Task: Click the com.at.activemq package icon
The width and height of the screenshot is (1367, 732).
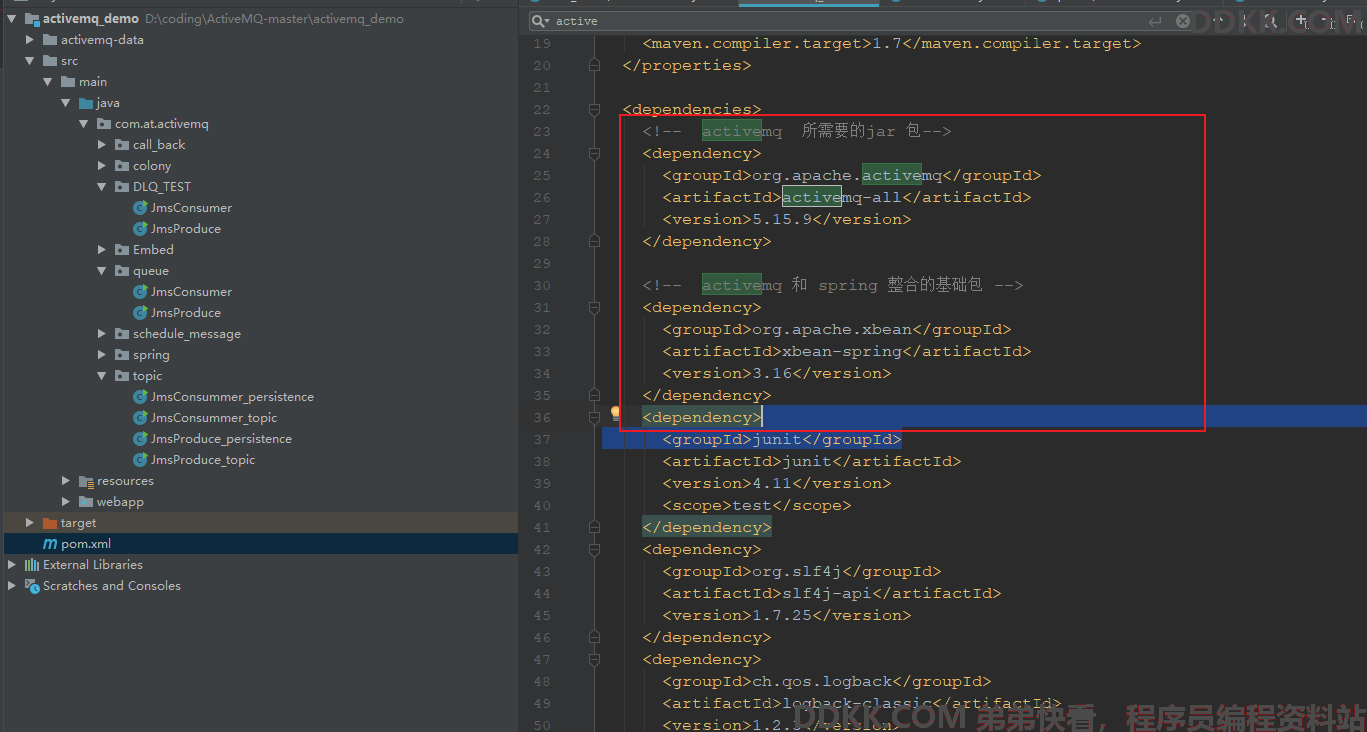Action: pyautogui.click(x=105, y=124)
